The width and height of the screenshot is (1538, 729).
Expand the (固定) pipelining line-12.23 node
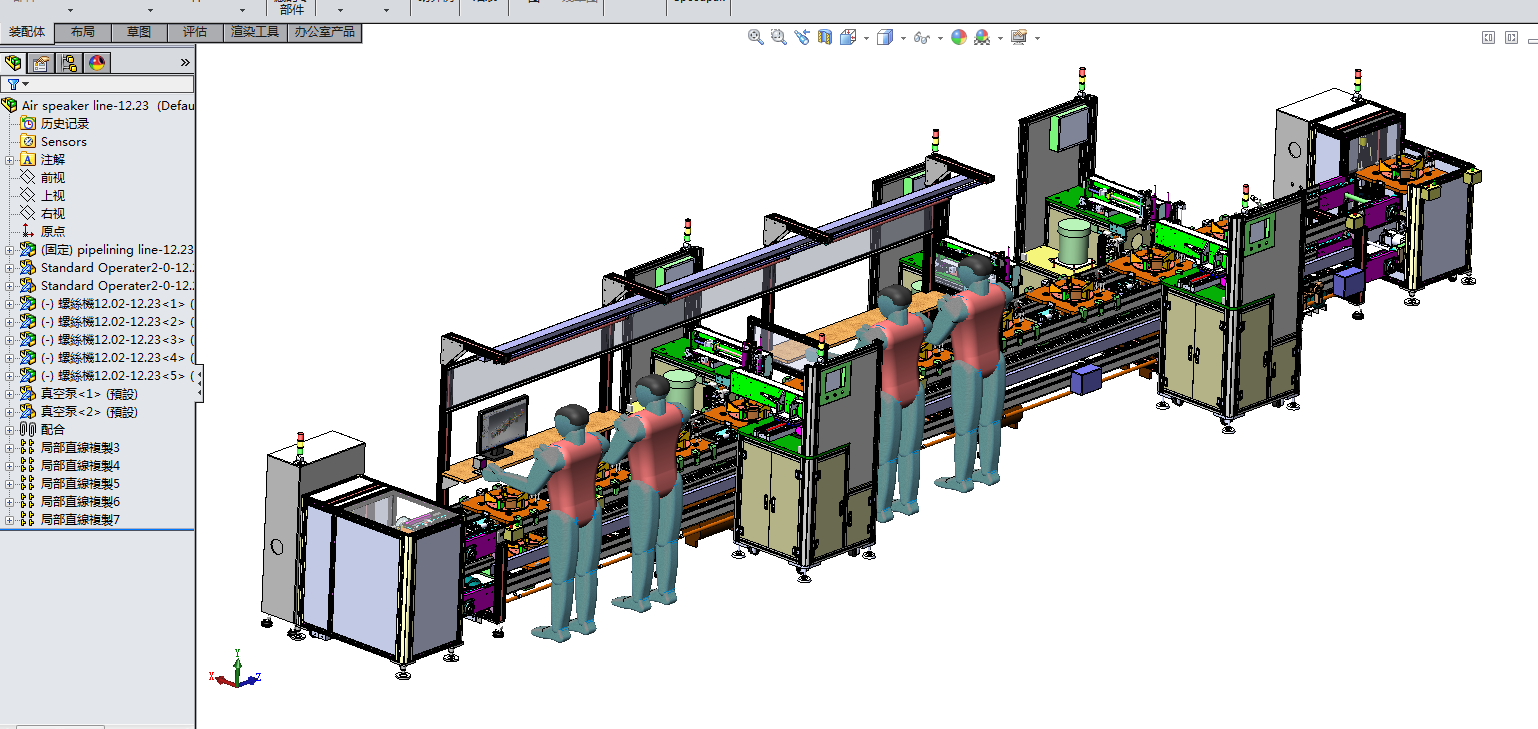[x=10, y=249]
